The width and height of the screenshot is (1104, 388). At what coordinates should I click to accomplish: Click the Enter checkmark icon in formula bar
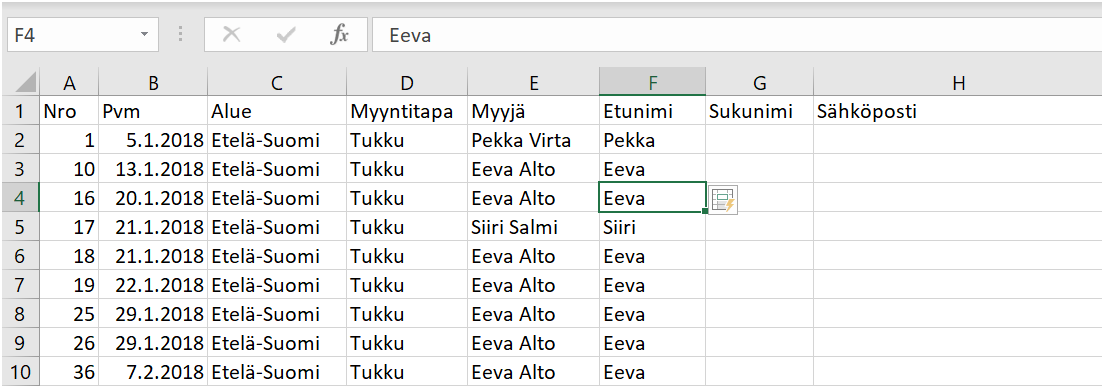tap(285, 35)
